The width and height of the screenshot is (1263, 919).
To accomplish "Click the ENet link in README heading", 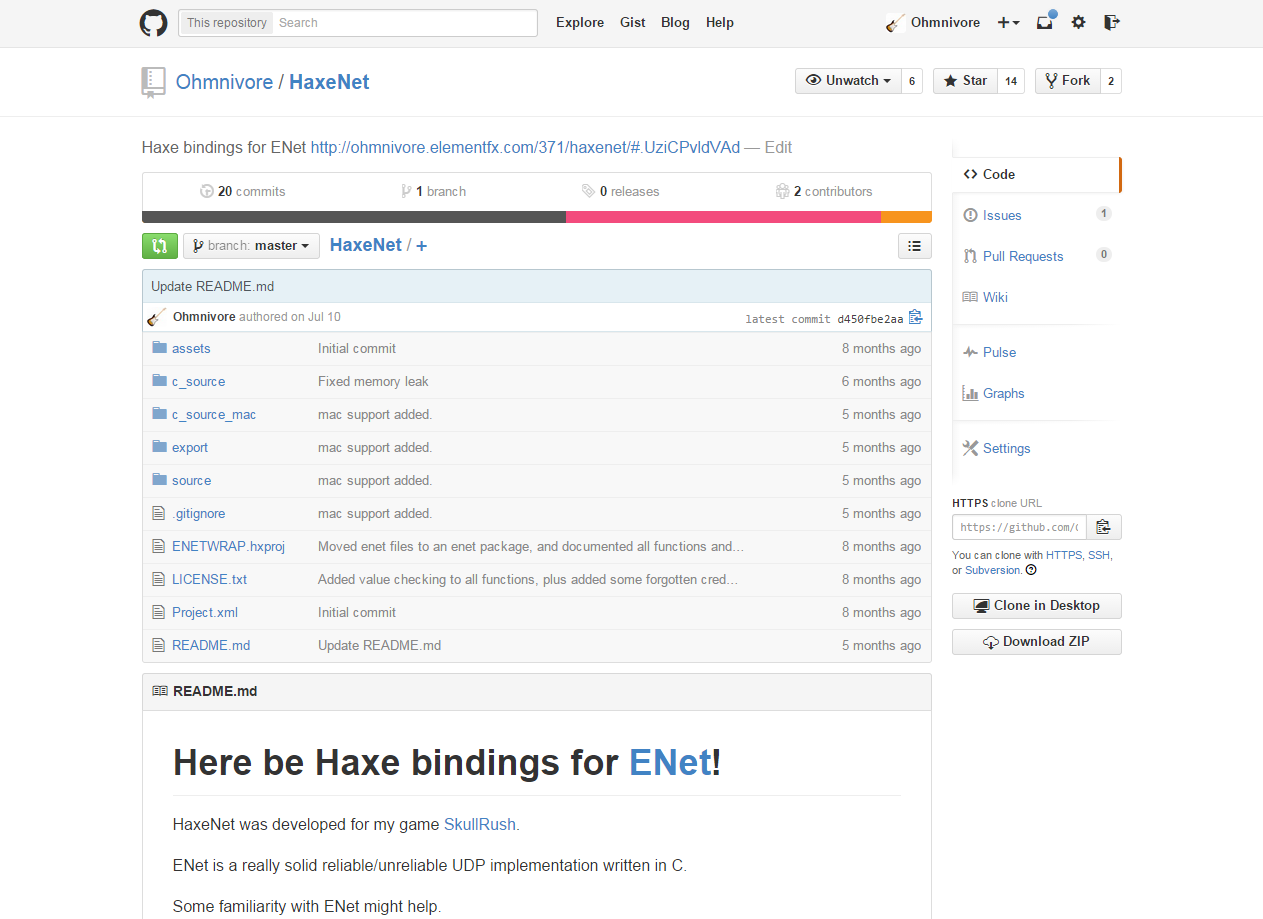I will [670, 763].
